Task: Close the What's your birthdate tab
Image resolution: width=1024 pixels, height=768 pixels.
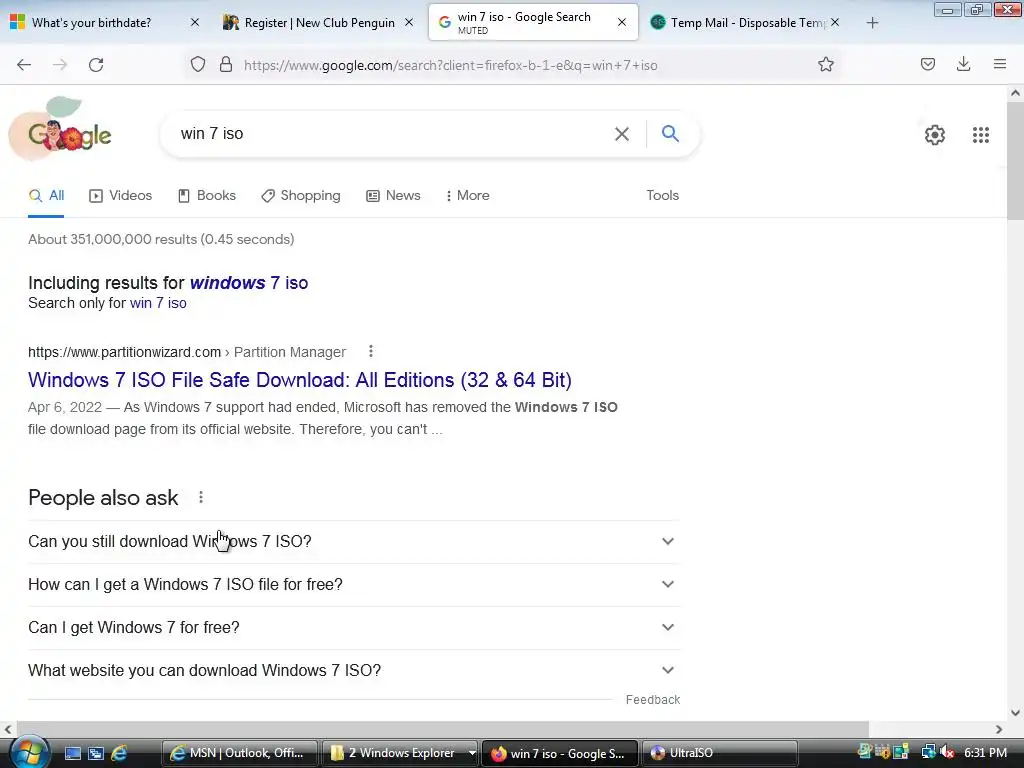Action: coord(195,22)
